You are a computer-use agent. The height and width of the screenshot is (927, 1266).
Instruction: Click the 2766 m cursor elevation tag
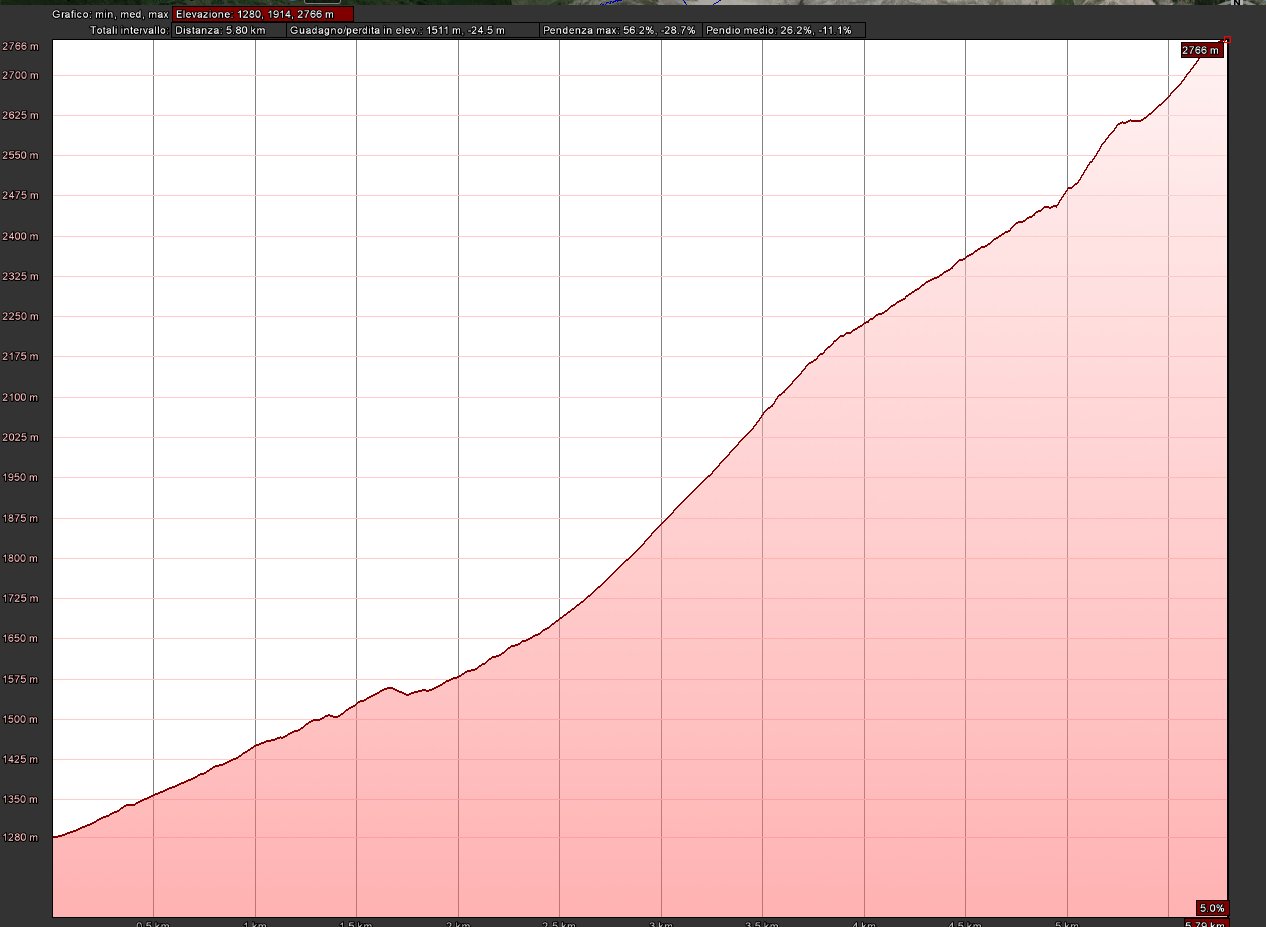coord(1200,50)
